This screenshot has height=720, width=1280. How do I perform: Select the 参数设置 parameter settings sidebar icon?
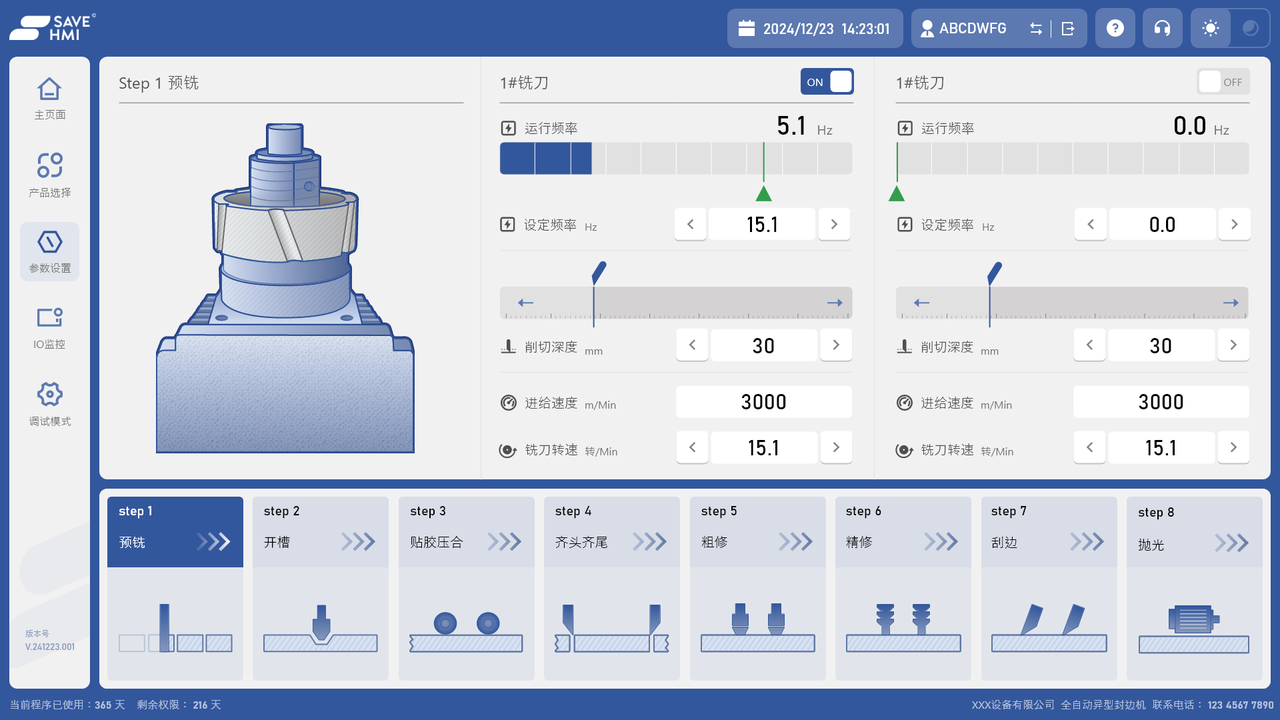[49, 251]
